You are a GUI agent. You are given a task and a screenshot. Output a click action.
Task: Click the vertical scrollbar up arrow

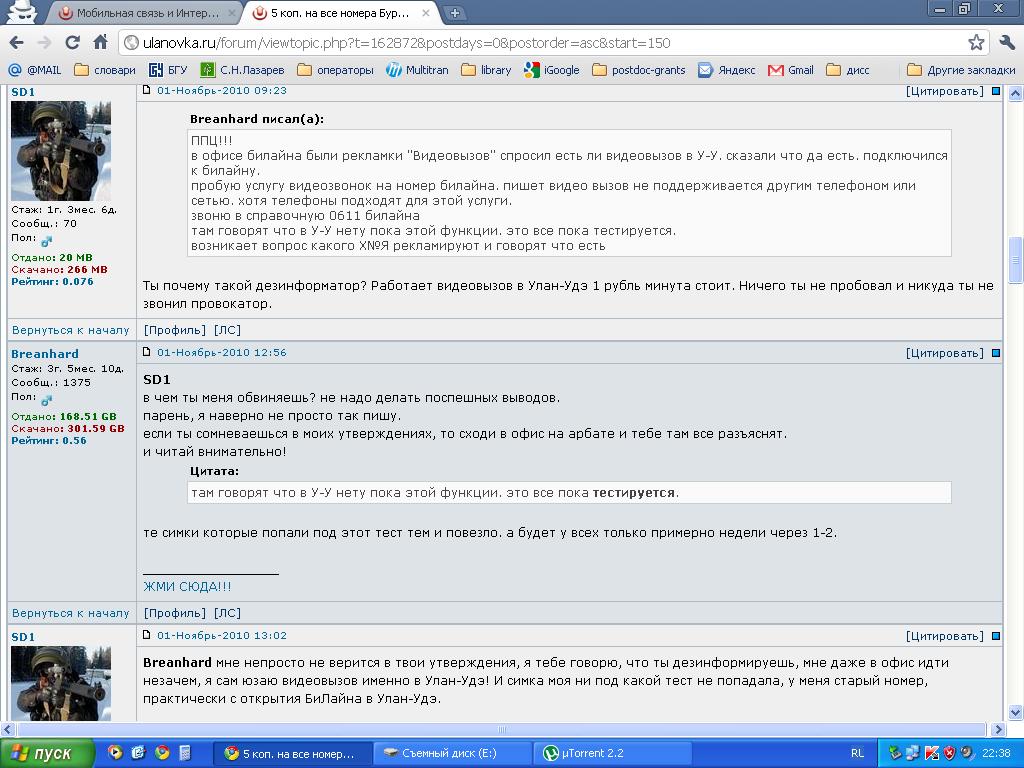click(x=1016, y=93)
